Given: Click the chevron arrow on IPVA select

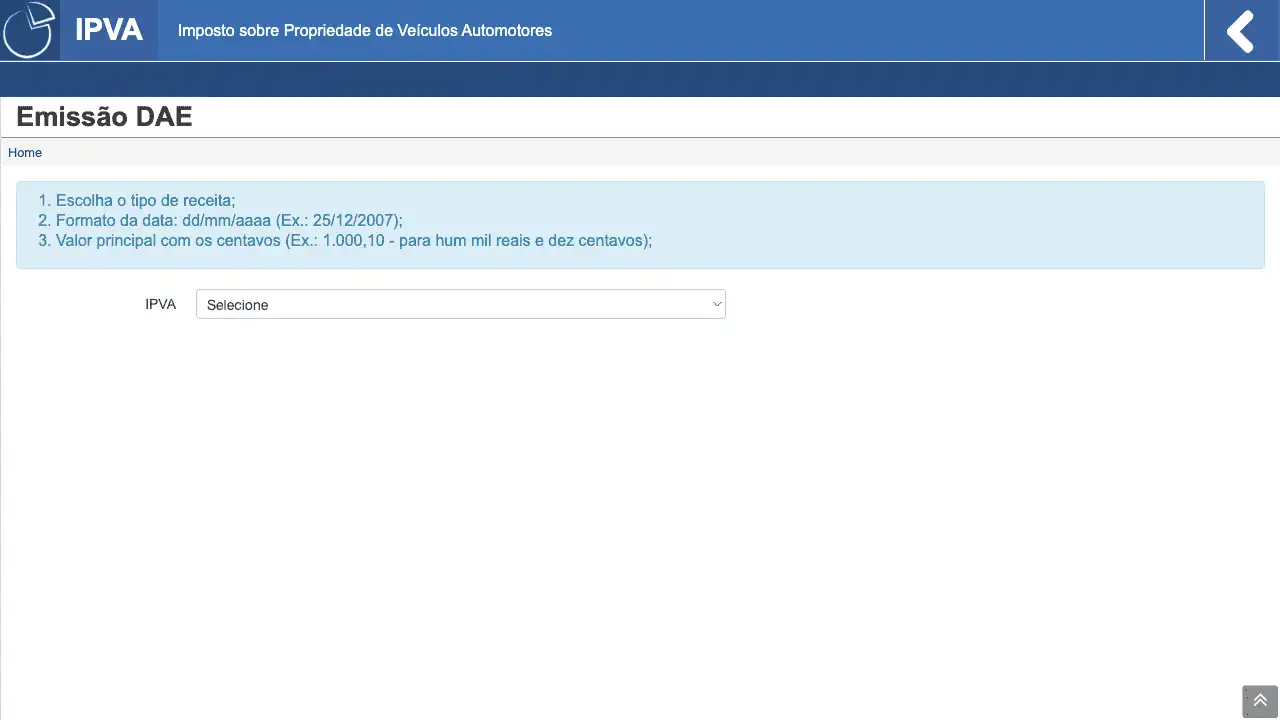Looking at the screenshot, I should coord(716,304).
